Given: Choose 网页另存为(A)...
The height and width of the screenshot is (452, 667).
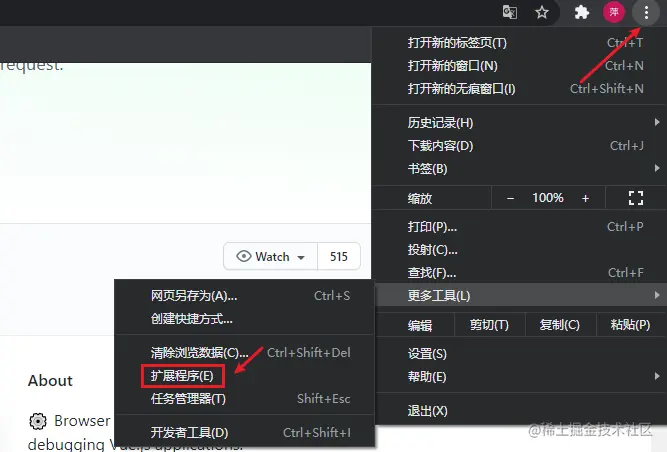Looking at the screenshot, I should (245, 296).
